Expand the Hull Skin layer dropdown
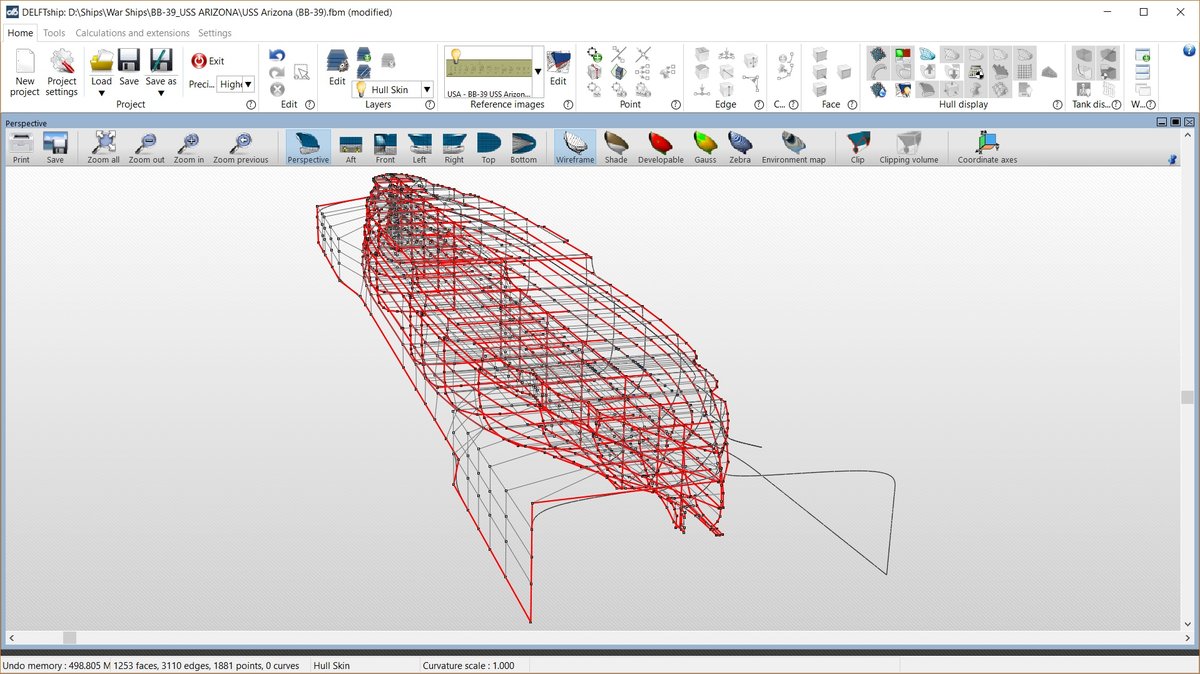Image resolution: width=1200 pixels, height=674 pixels. coord(427,90)
